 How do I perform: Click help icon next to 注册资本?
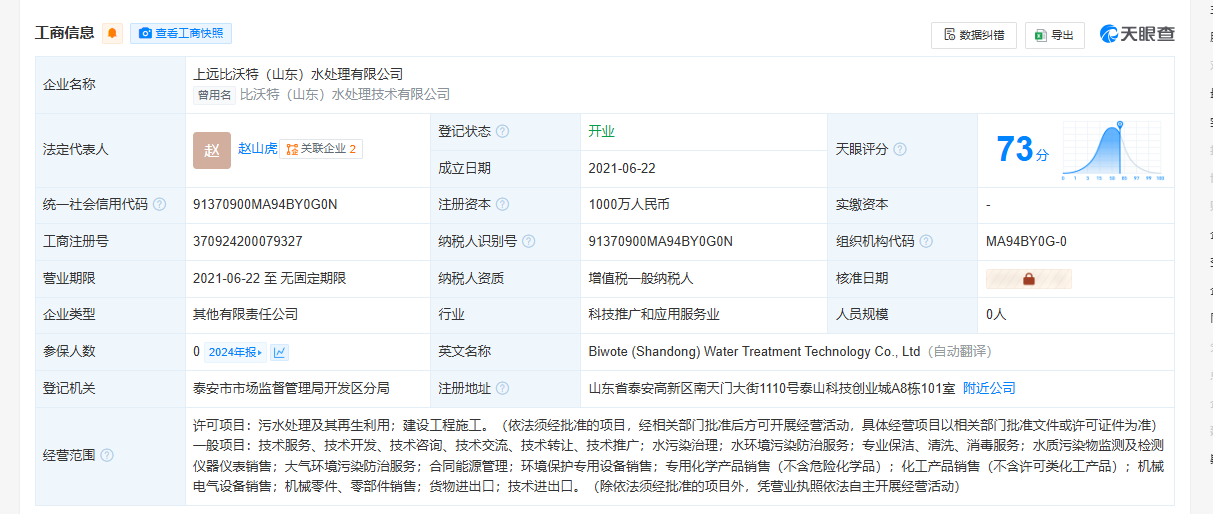[x=503, y=204]
